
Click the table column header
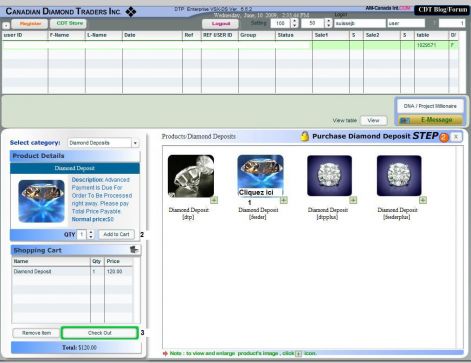[x=431, y=35]
